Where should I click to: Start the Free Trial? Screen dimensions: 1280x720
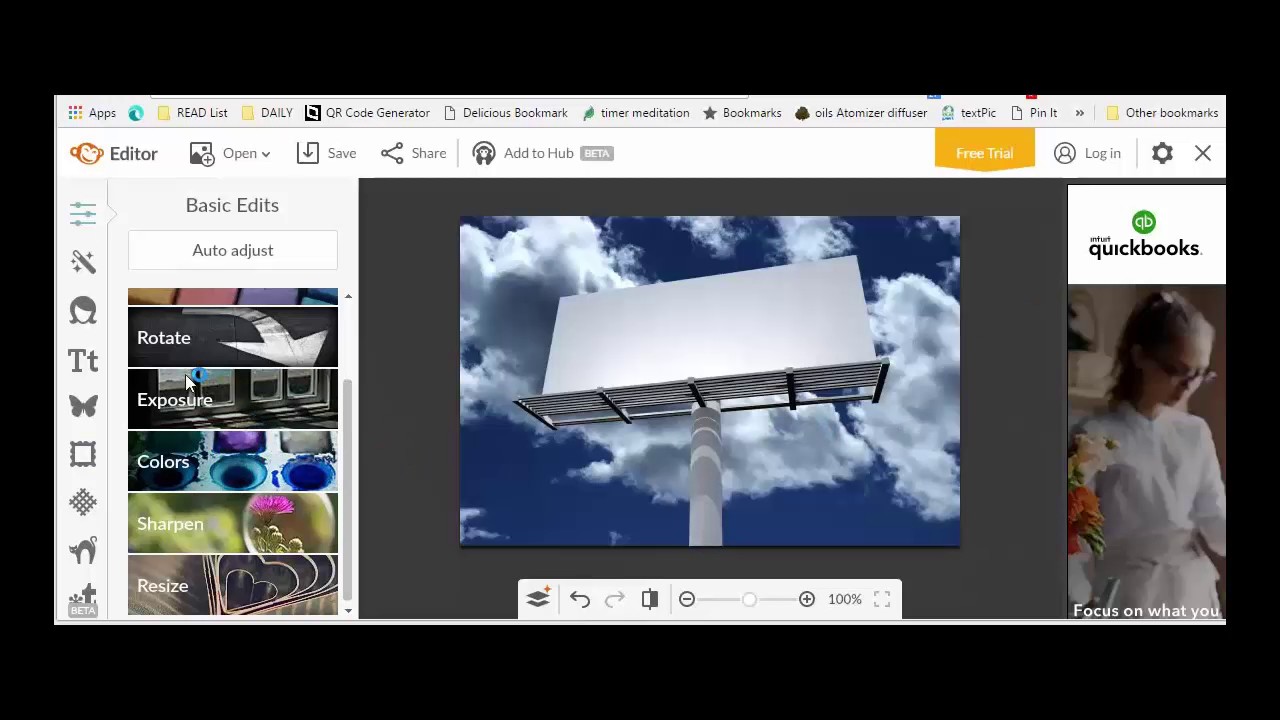pyautogui.click(x=984, y=152)
